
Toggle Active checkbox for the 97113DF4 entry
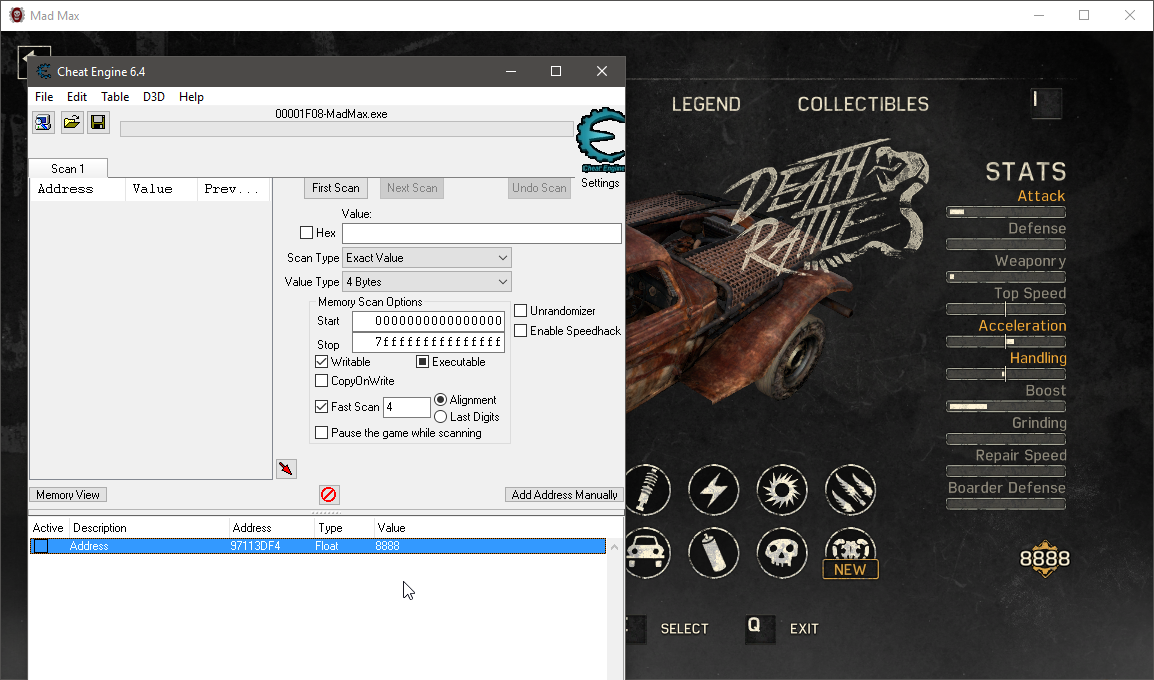pyautogui.click(x=41, y=546)
